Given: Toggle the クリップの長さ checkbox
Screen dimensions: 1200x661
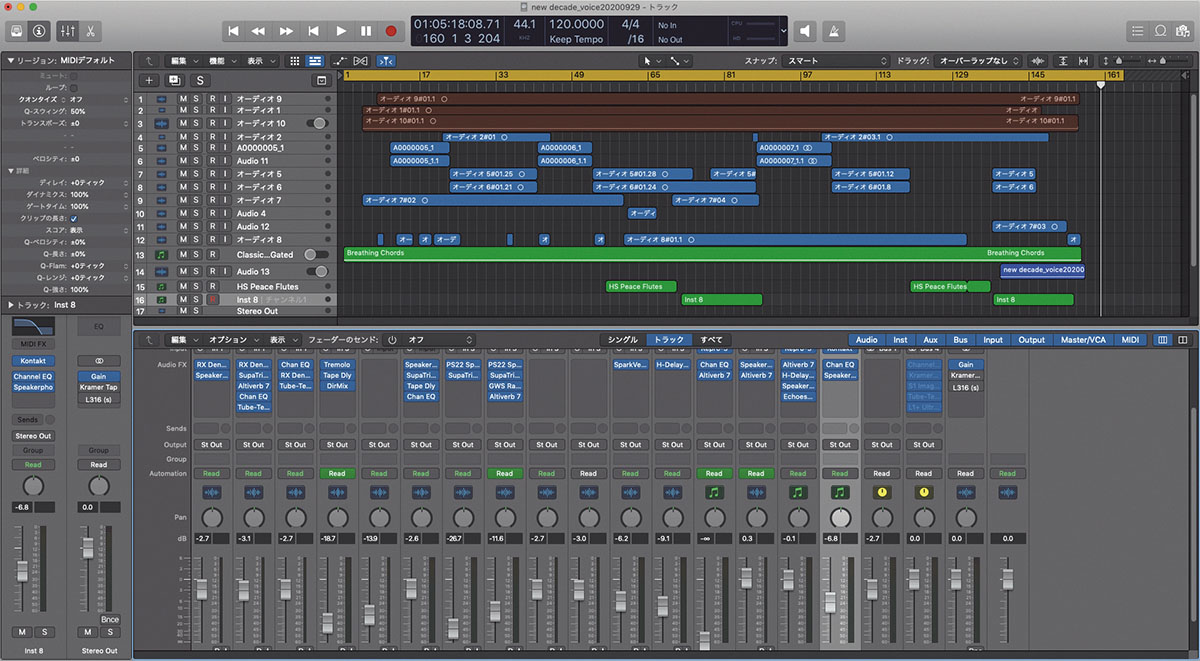Looking at the screenshot, I should [x=74, y=218].
